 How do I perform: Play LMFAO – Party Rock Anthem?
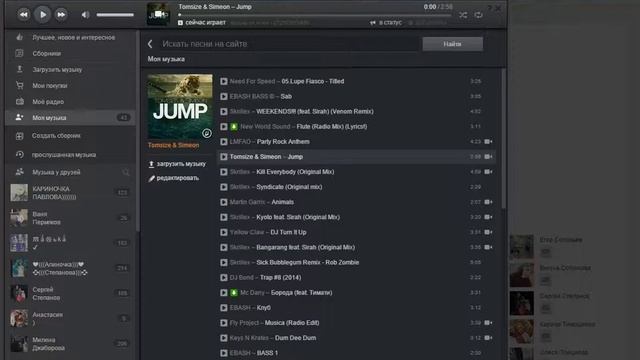point(224,142)
